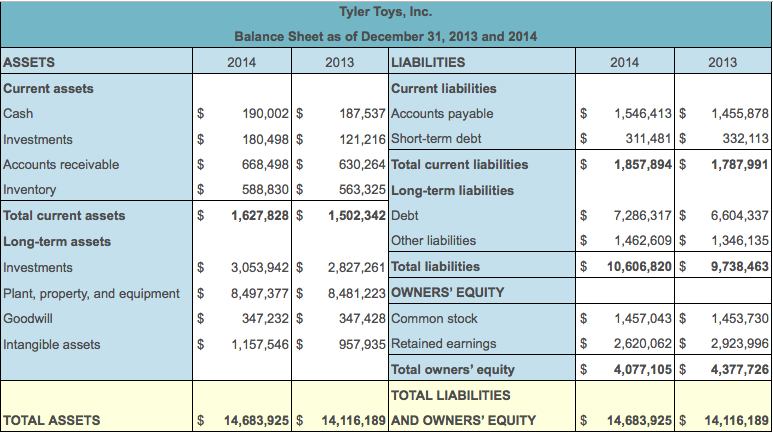773x434 pixels.
Task: Click total liabilities value 9,738,463
Action: pos(739,267)
